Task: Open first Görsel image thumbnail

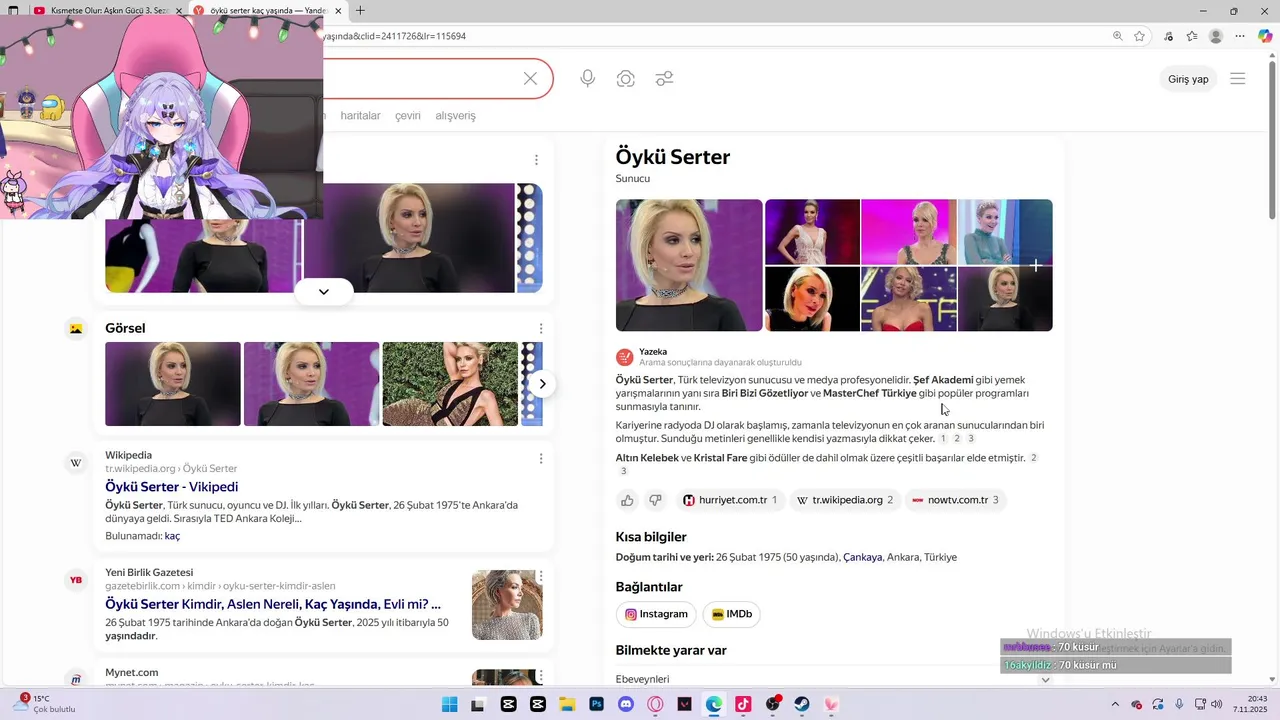Action: 173,384
